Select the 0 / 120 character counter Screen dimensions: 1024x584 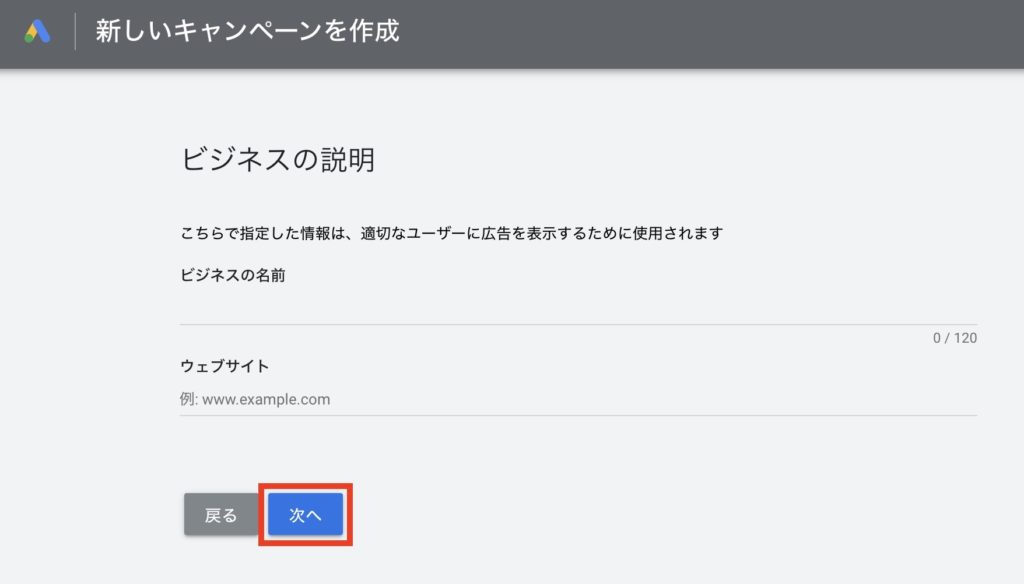point(955,338)
